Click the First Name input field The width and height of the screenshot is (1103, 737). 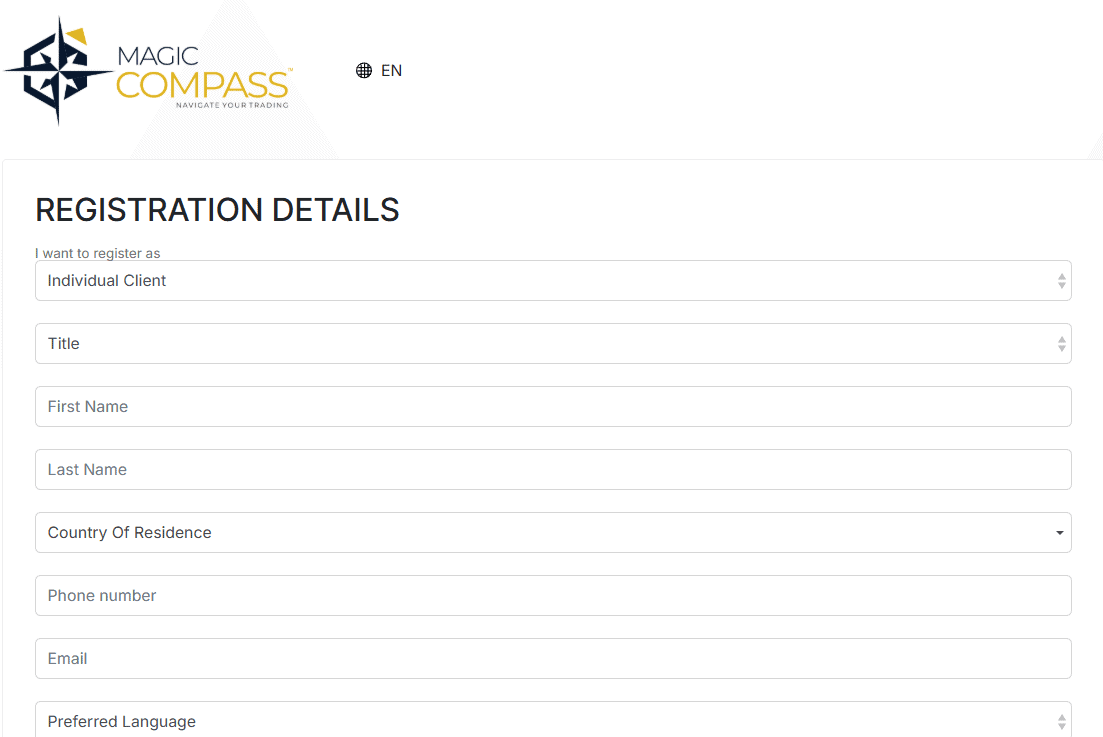[553, 406]
